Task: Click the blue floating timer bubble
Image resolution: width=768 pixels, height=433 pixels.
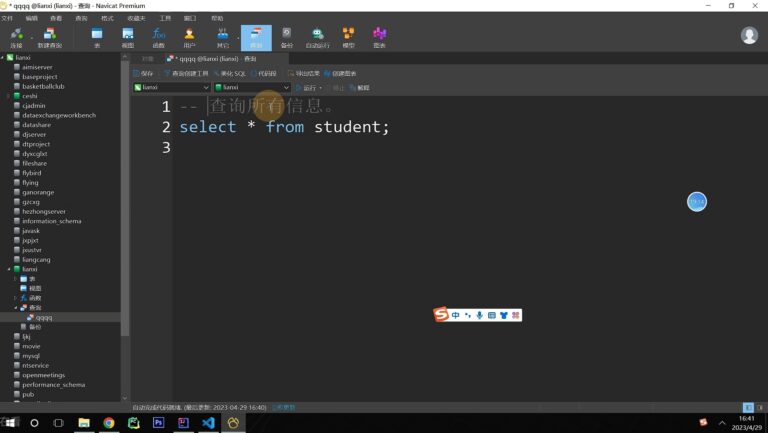Action: tap(696, 202)
